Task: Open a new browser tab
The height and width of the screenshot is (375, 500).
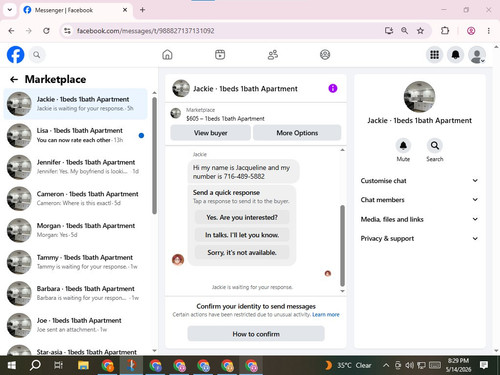Action: tap(142, 10)
